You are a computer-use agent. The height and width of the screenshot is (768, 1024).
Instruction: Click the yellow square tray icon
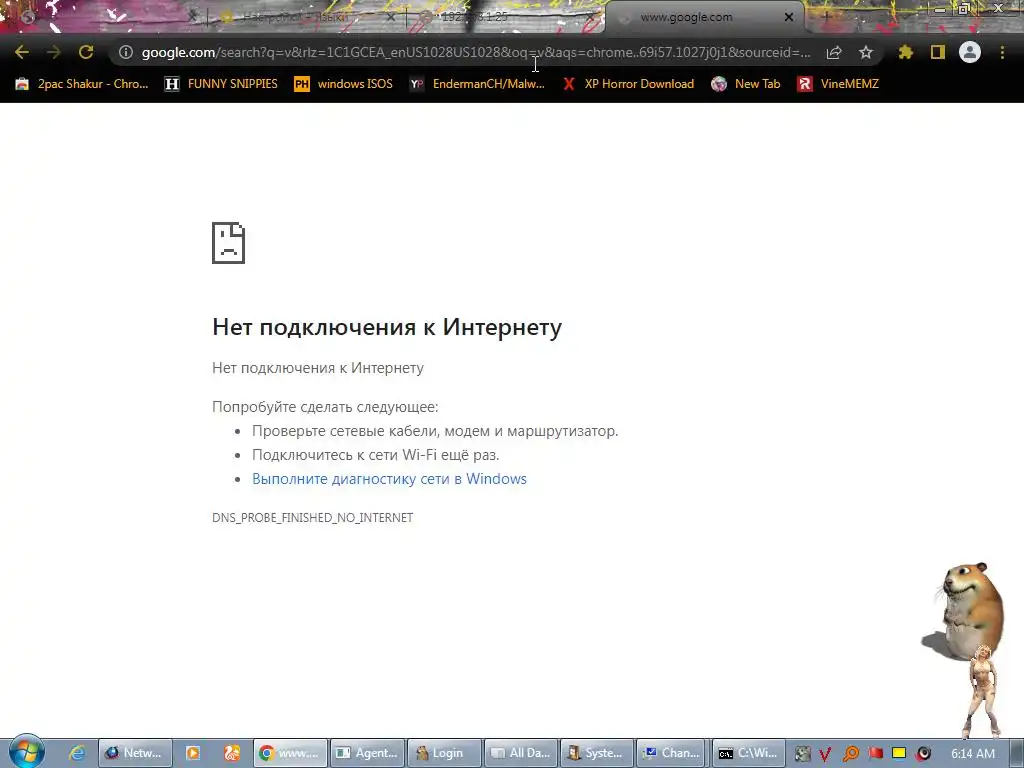[899, 754]
